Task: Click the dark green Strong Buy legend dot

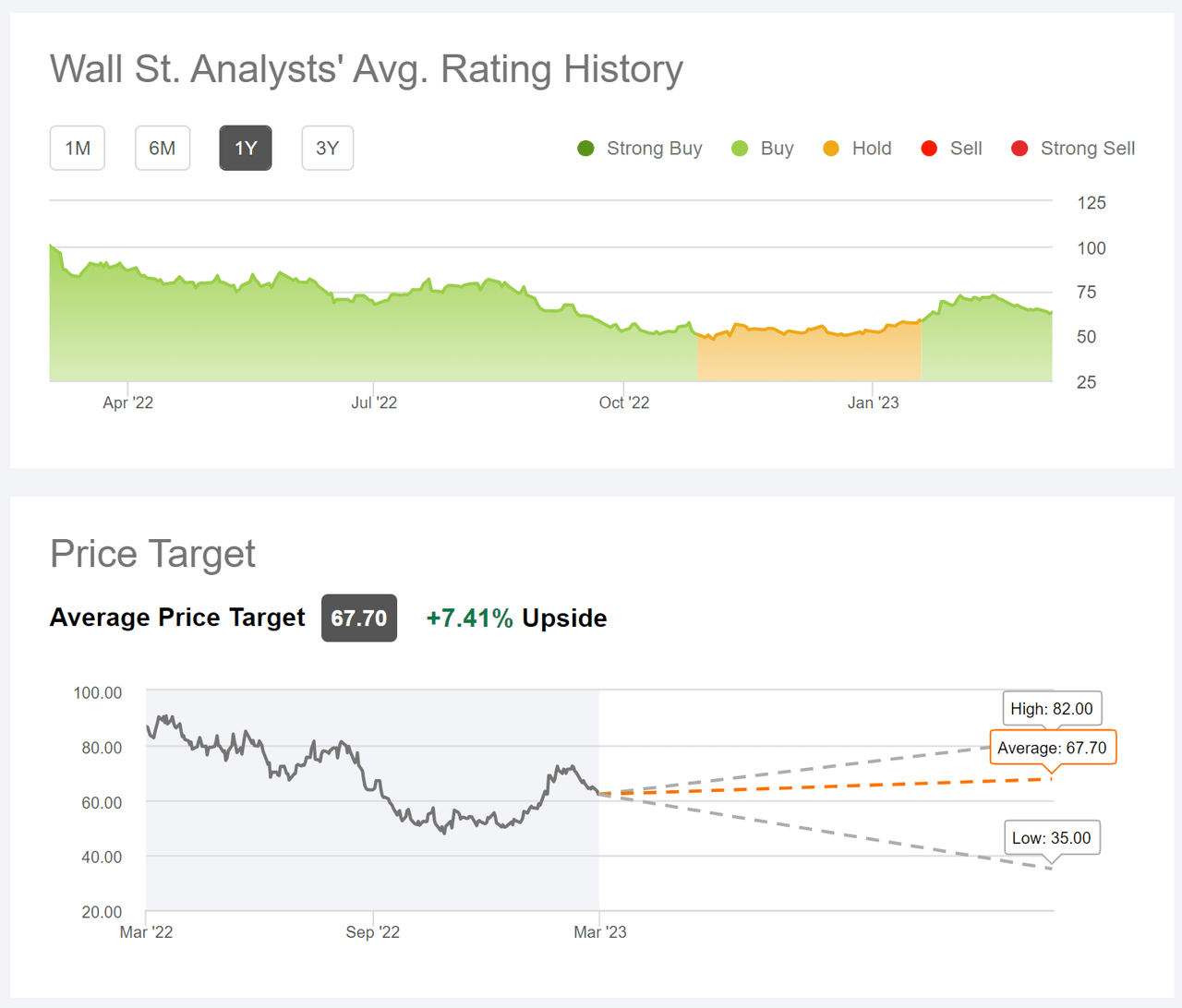Action: (585, 148)
